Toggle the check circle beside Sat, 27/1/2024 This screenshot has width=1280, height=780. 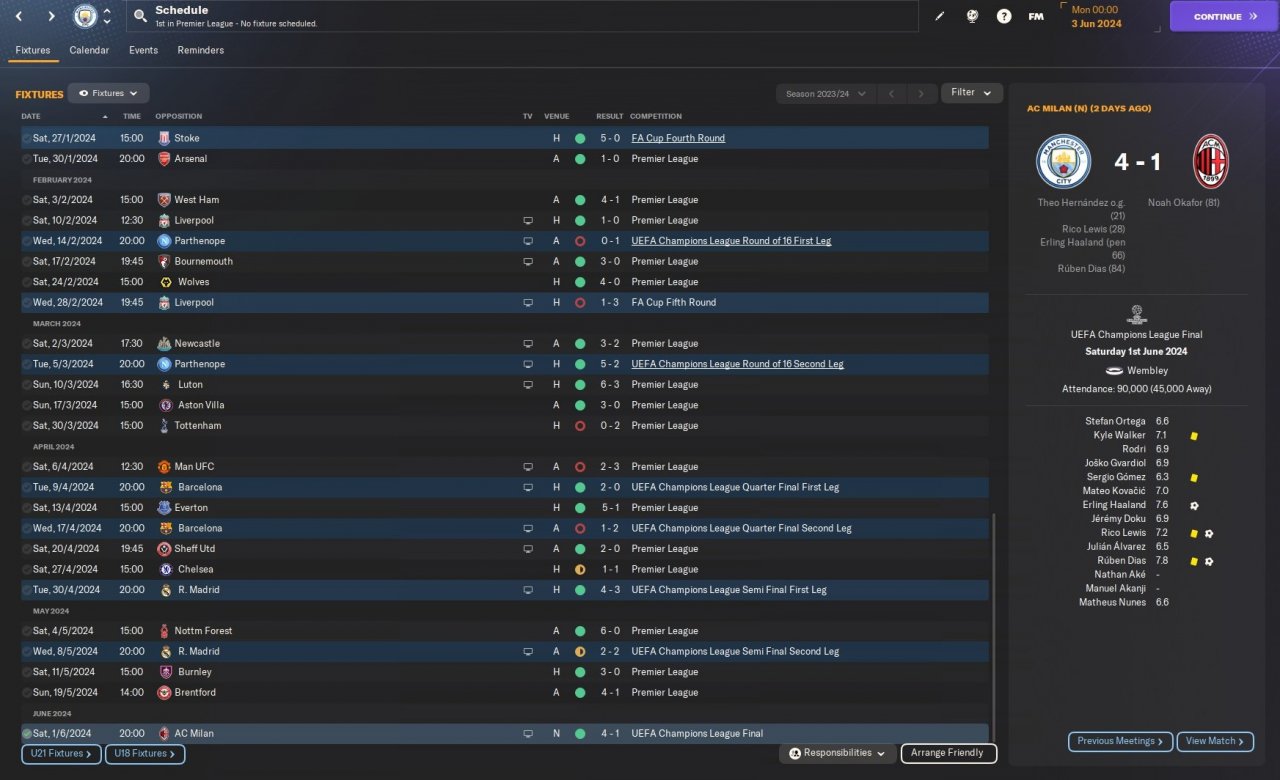(x=26, y=138)
